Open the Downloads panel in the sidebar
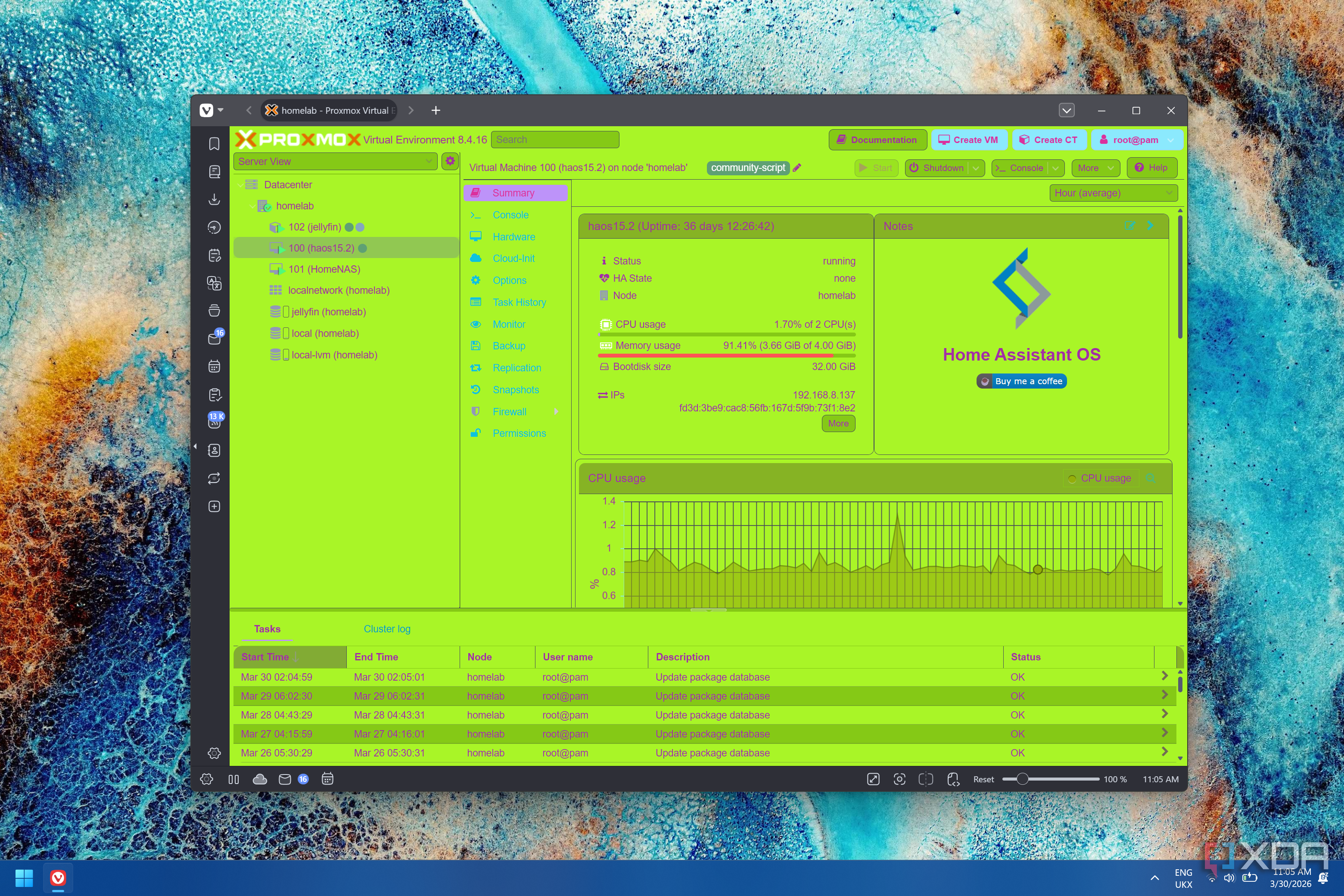 point(214,199)
